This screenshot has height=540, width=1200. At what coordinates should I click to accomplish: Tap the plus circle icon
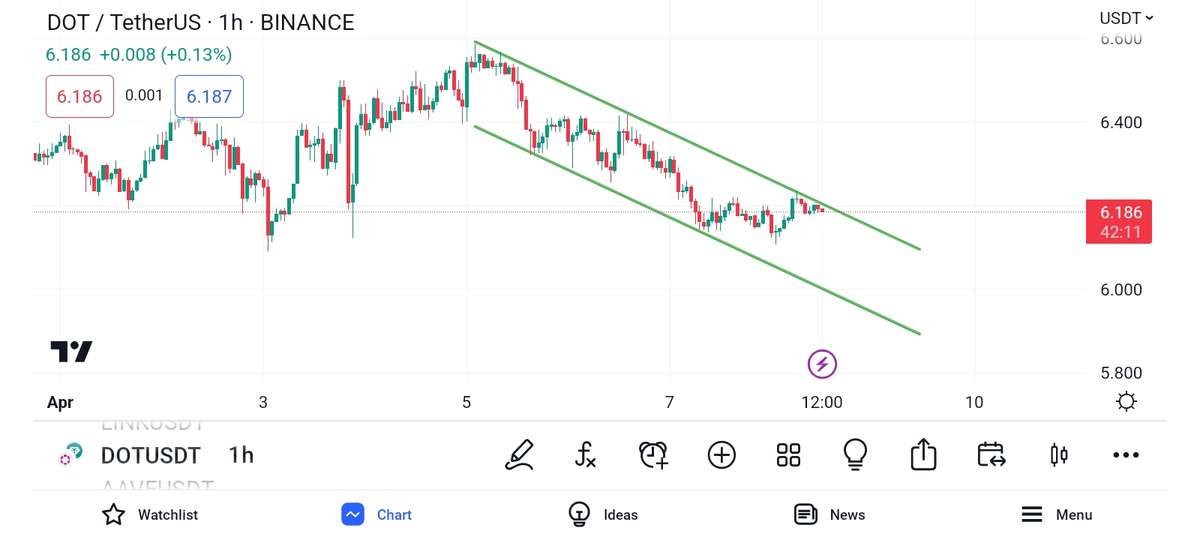721,455
